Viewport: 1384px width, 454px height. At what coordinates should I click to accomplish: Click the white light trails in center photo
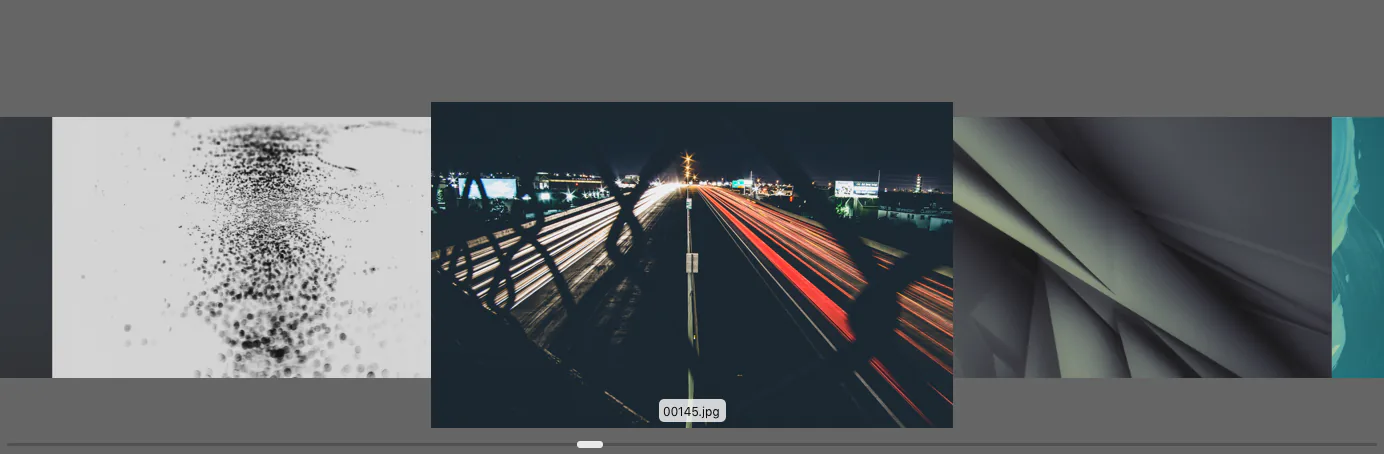(x=560, y=245)
